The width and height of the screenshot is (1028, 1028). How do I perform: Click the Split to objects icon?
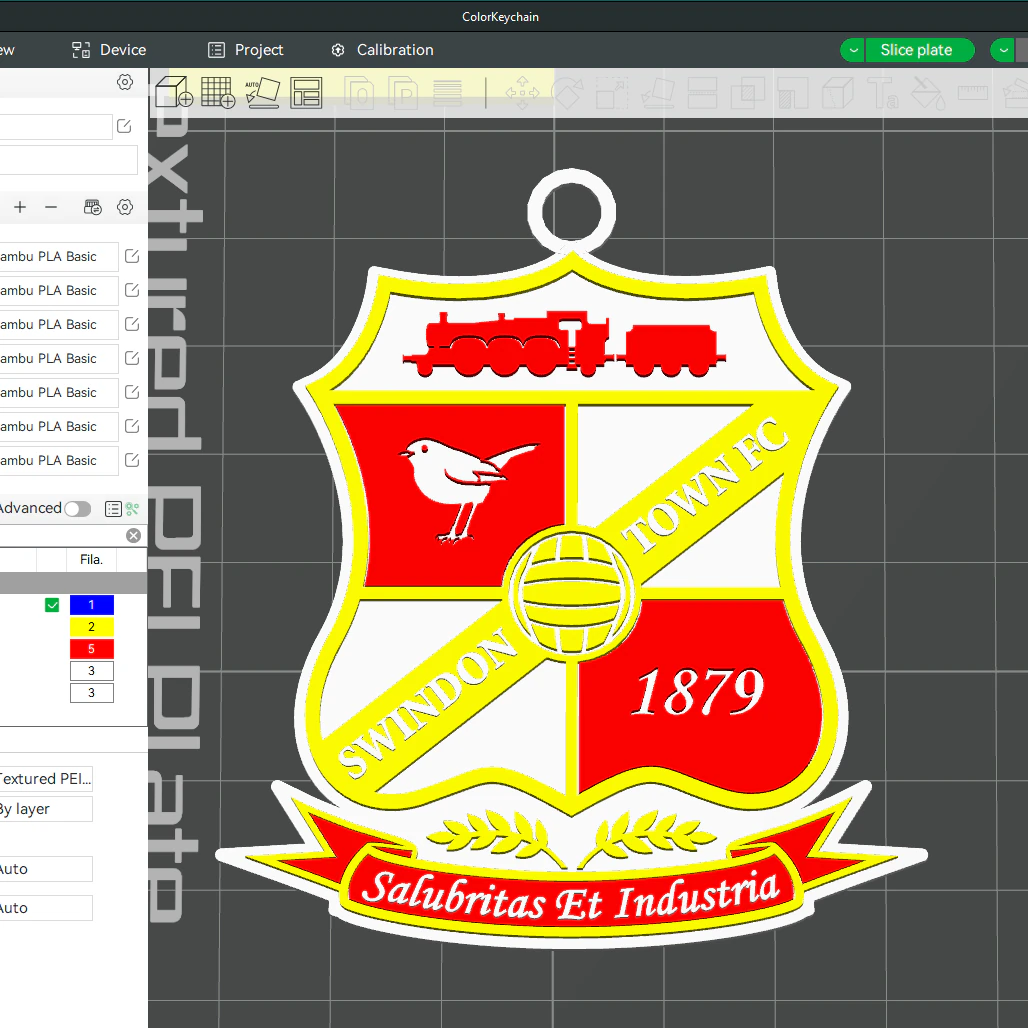(359, 93)
